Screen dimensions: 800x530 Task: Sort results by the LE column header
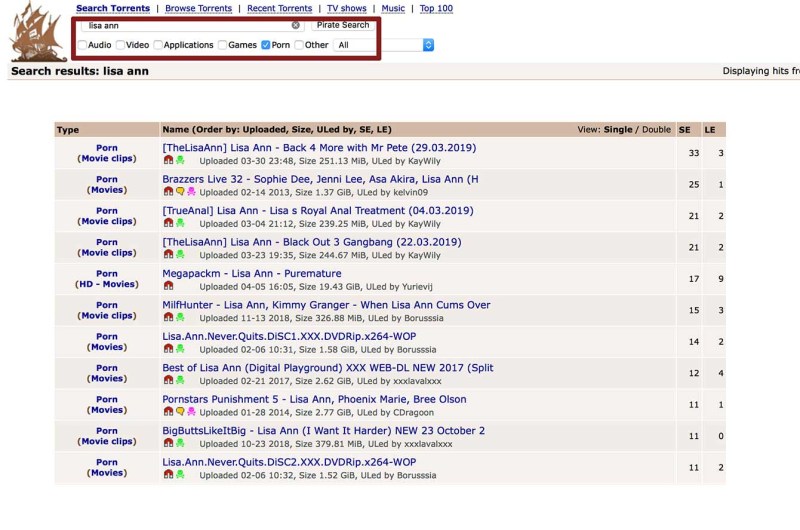[710, 130]
